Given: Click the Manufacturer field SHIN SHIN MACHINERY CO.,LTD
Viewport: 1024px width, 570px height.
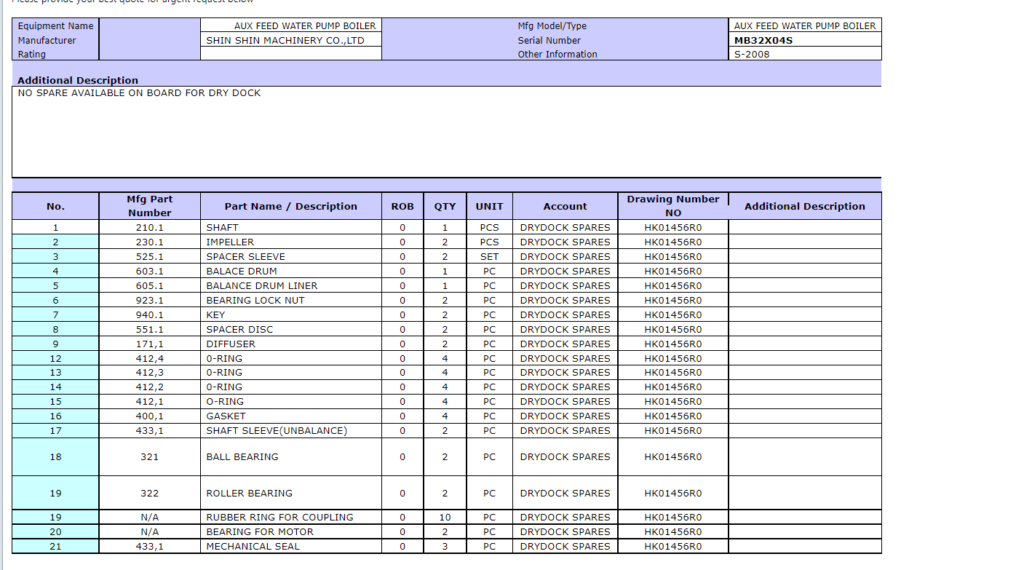Looking at the screenshot, I should 290,41.
